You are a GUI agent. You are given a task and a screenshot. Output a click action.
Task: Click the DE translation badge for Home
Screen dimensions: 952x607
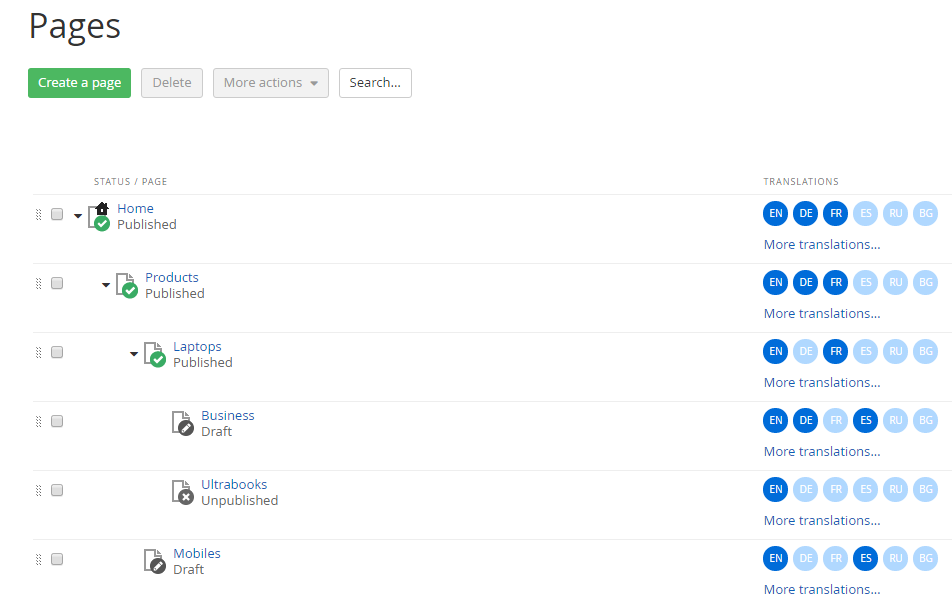pos(805,213)
